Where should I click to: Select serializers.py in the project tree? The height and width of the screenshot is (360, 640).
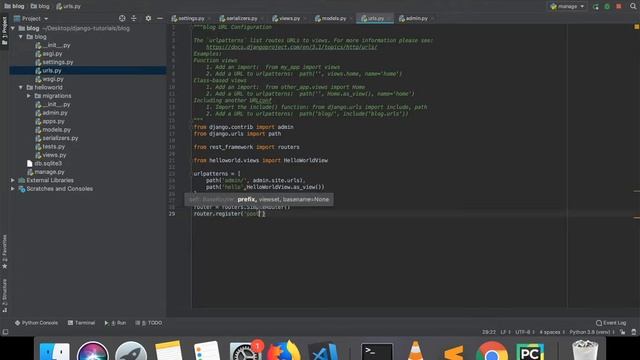(60, 138)
